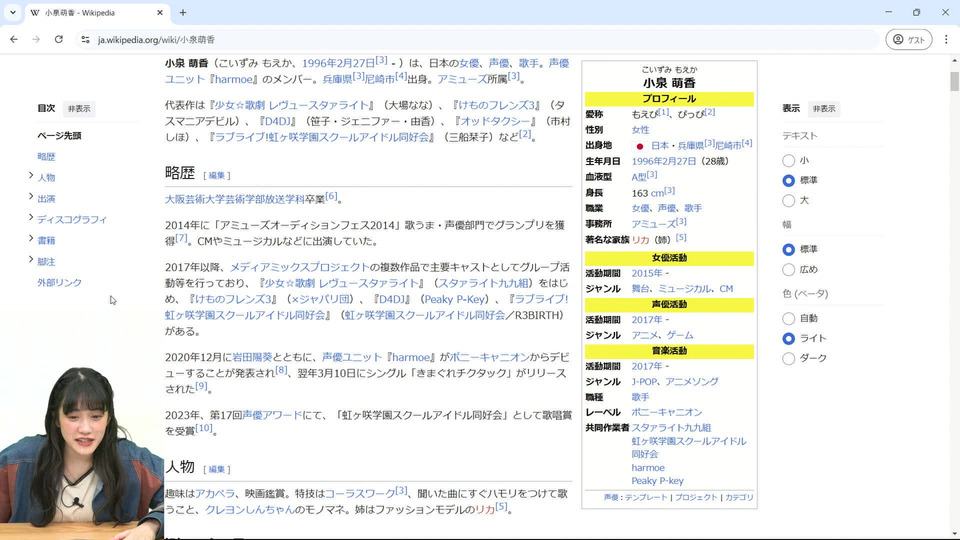Open the リカ (姉) infobox link

640,240
